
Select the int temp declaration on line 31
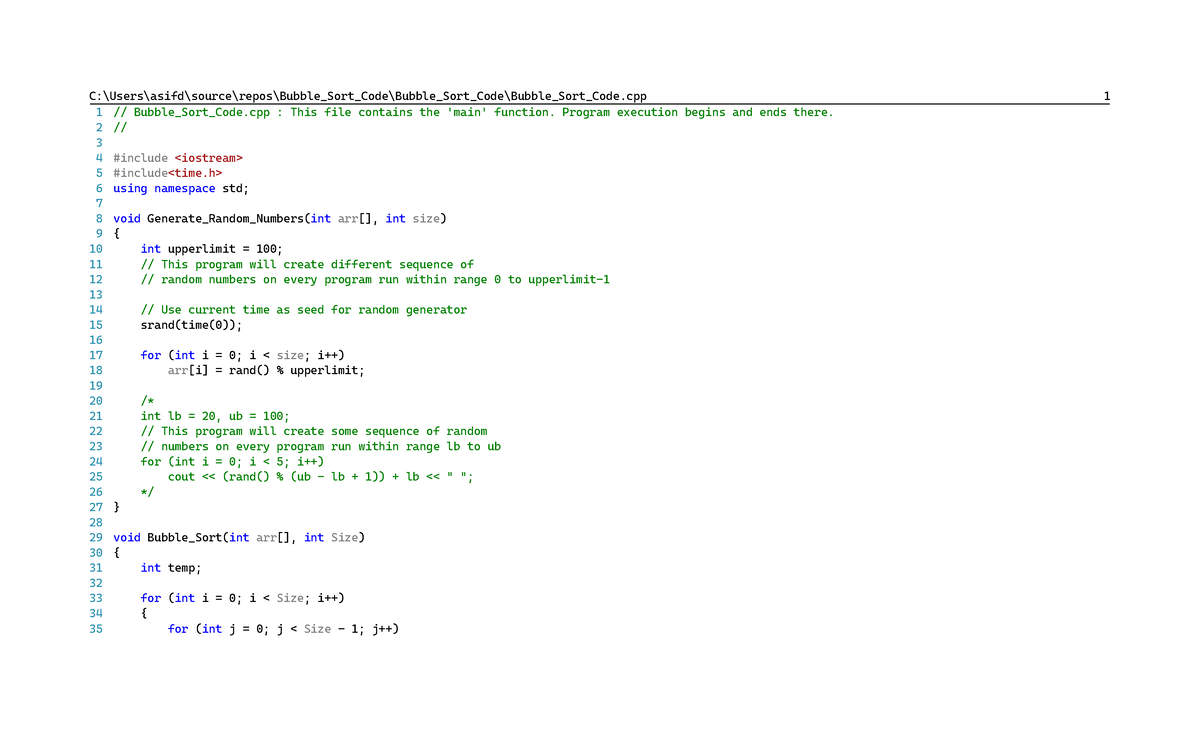click(x=172, y=567)
